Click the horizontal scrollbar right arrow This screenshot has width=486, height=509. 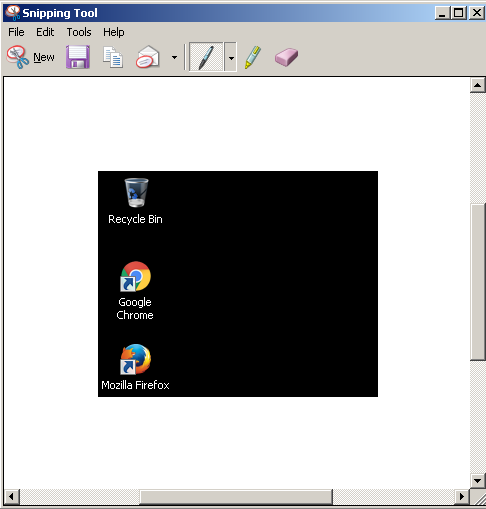pos(462,496)
